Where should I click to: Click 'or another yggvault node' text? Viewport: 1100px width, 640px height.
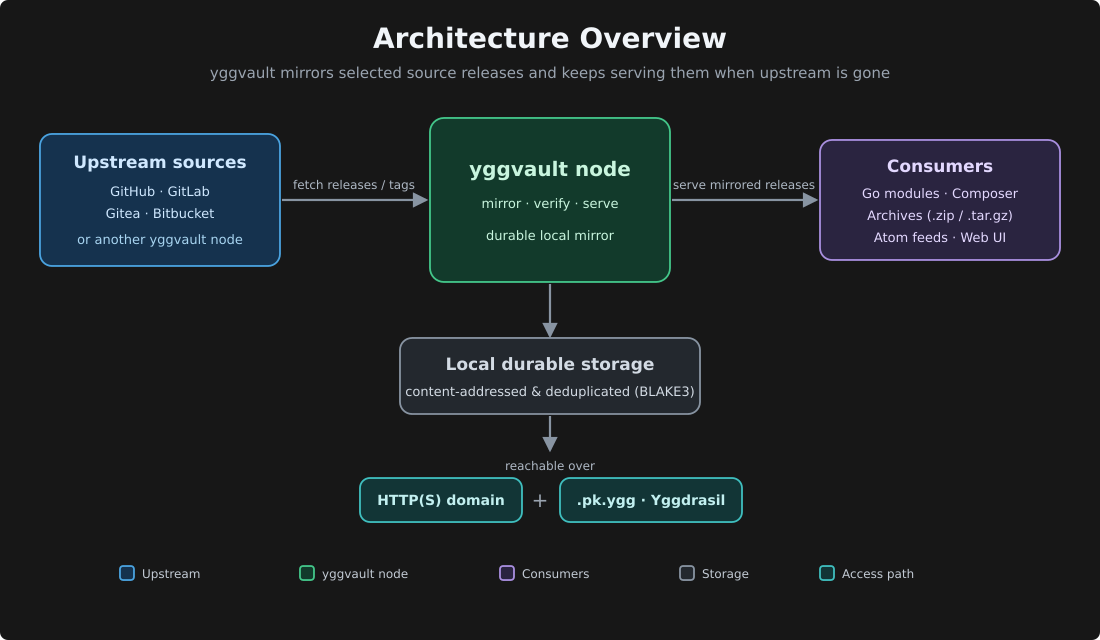[x=160, y=240]
